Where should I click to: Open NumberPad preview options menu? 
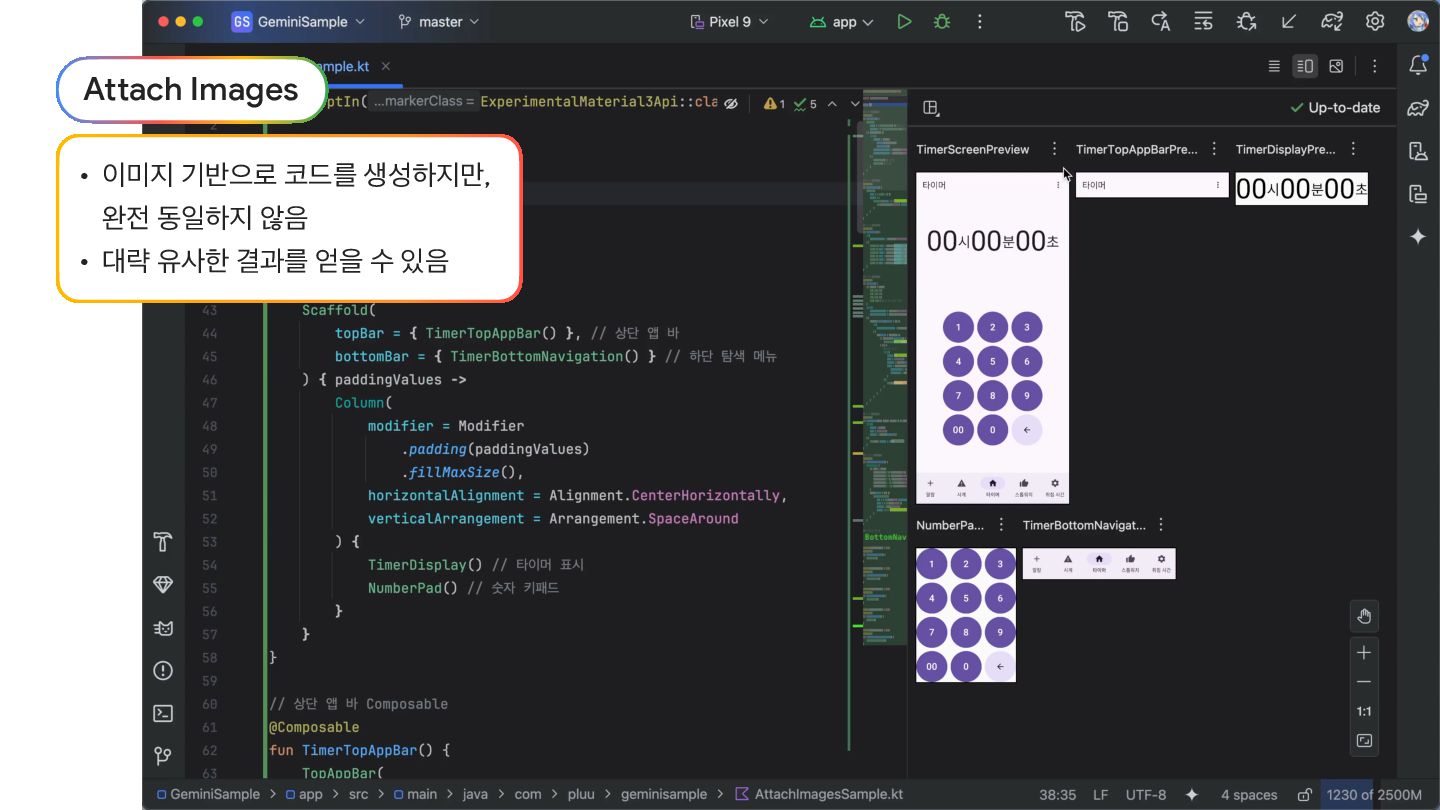pos(1001,525)
